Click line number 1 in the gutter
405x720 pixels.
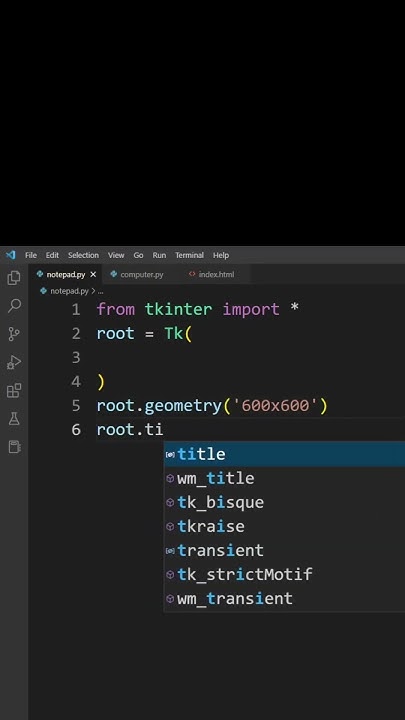76,309
